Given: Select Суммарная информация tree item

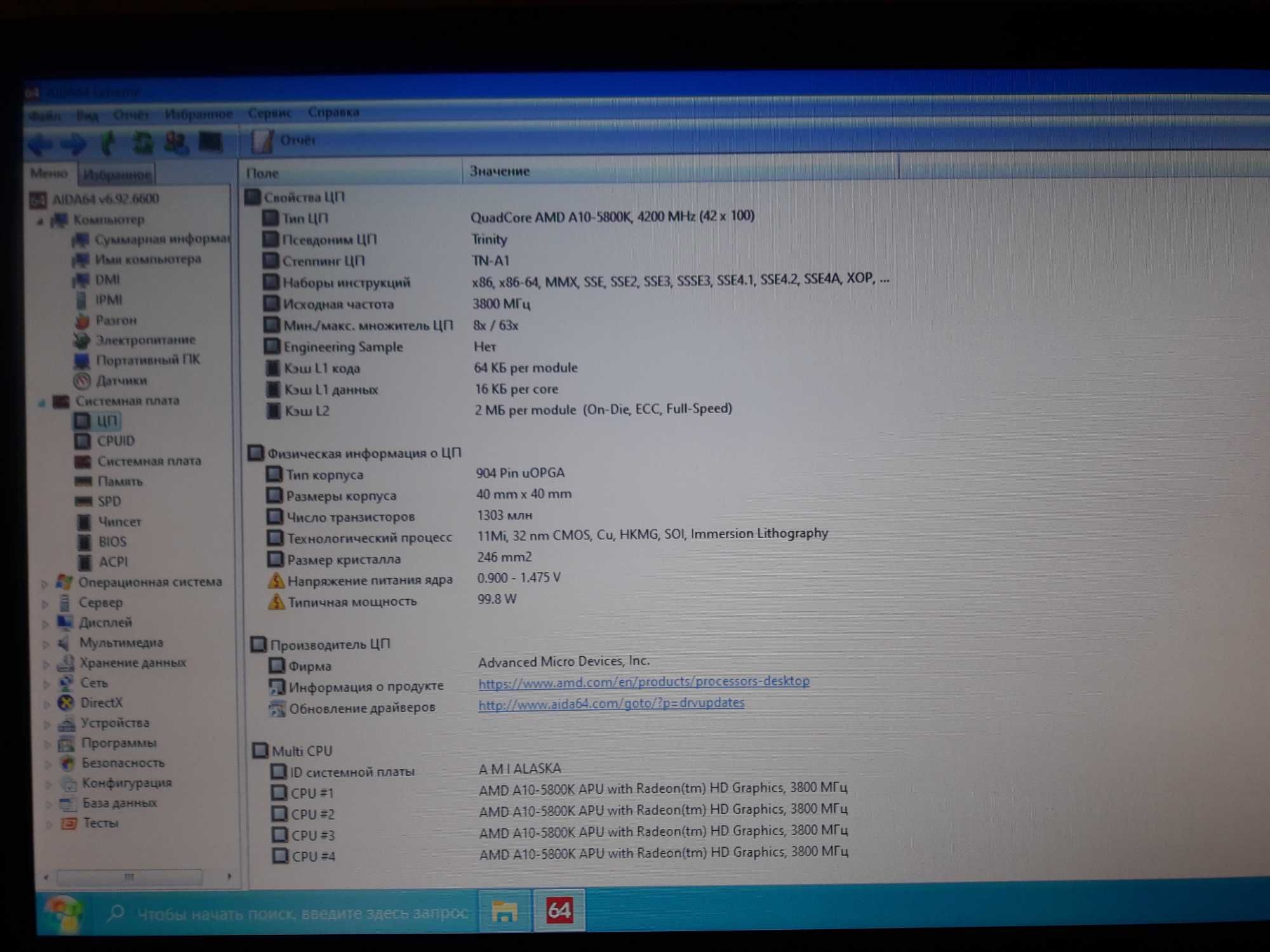Looking at the screenshot, I should pyautogui.click(x=151, y=239).
